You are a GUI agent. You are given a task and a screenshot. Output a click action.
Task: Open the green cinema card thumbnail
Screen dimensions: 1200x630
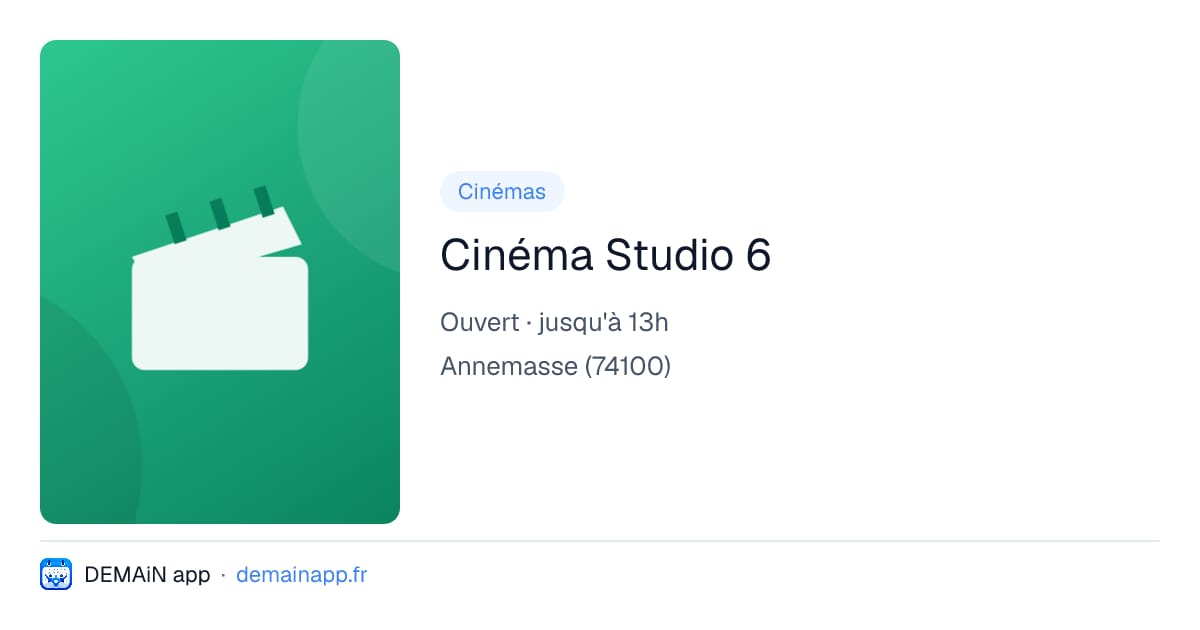[220, 282]
